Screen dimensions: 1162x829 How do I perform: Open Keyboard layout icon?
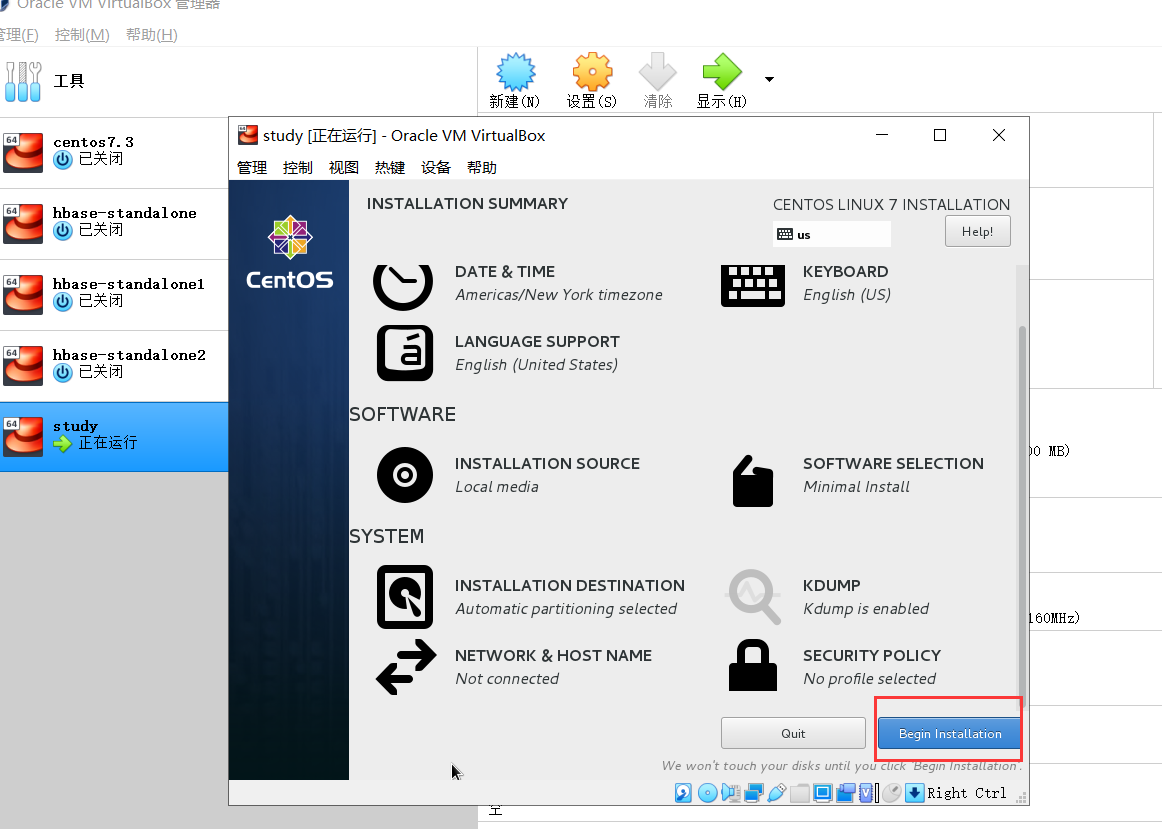(x=753, y=285)
